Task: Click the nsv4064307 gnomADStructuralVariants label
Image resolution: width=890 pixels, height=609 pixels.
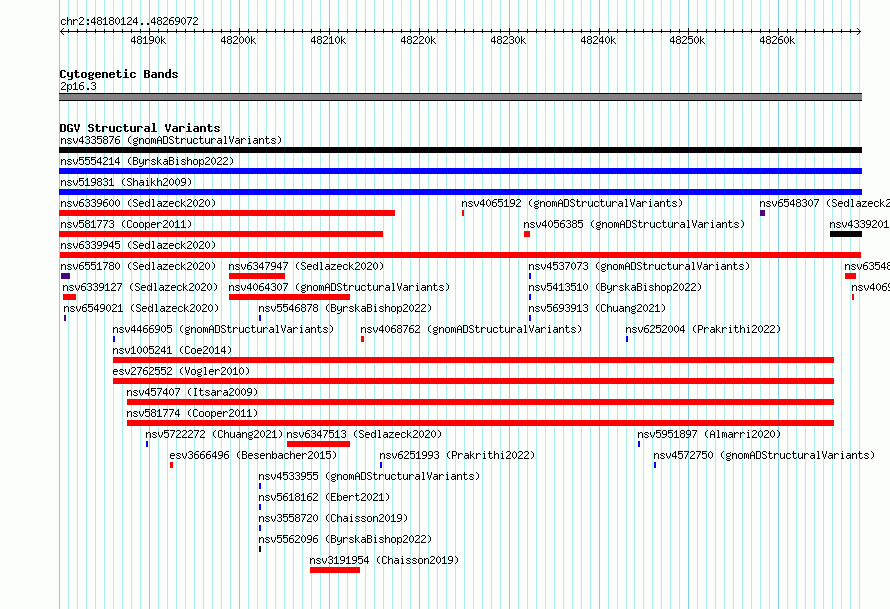Action: [x=339, y=287]
